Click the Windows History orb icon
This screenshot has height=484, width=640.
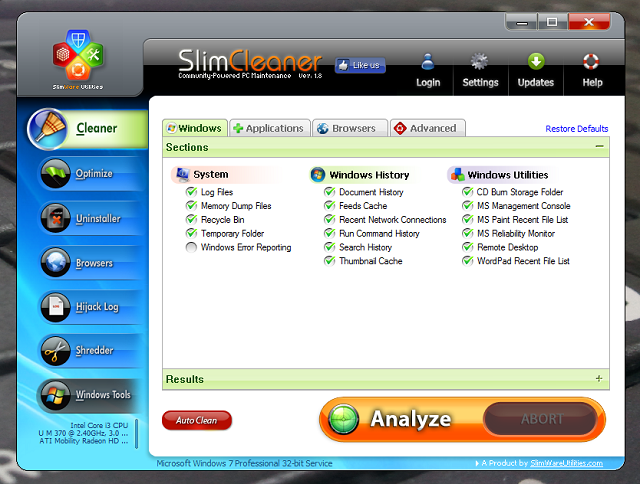tap(318, 175)
